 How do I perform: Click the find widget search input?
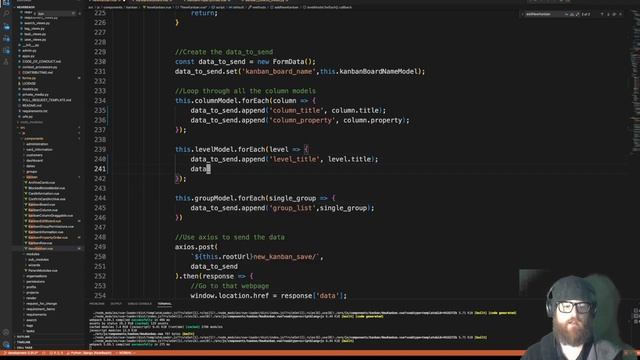544,14
